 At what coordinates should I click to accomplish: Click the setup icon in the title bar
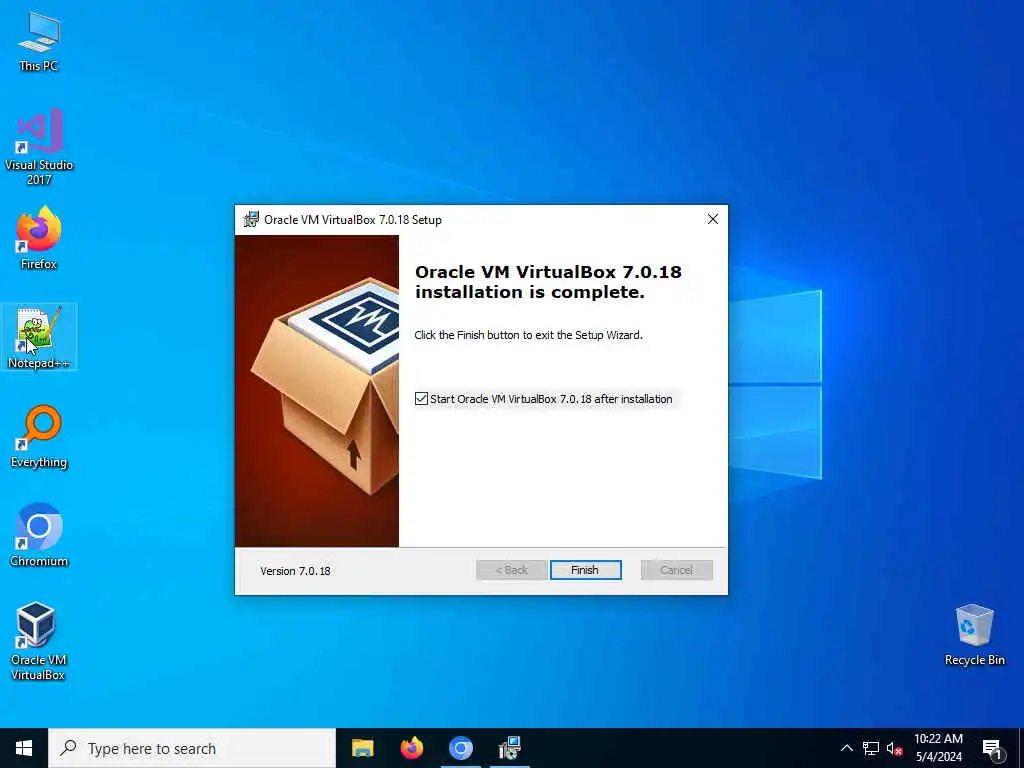point(251,219)
